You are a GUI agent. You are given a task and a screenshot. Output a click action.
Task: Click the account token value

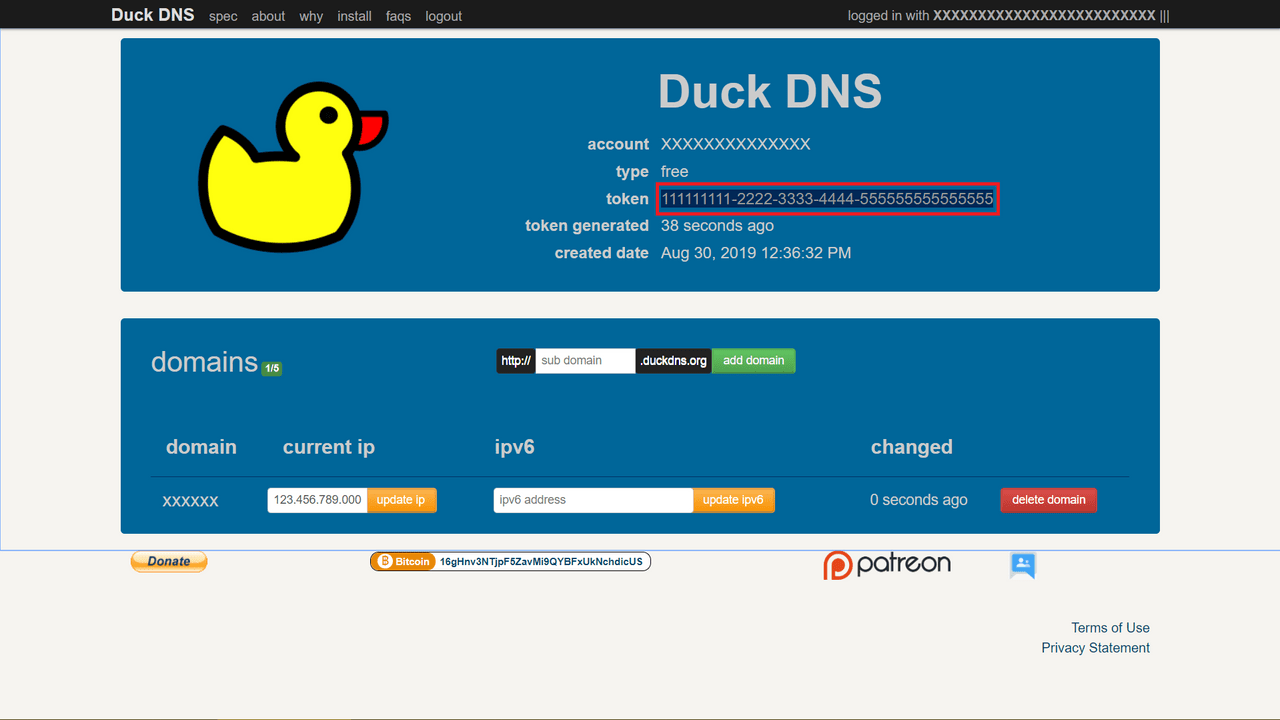827,199
